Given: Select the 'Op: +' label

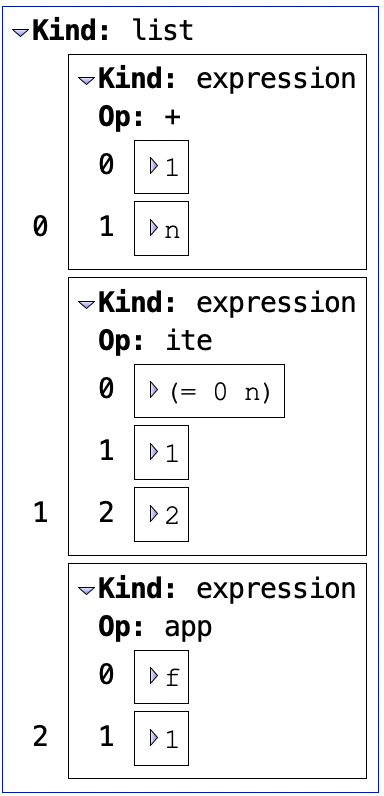Looking at the screenshot, I should pos(140,117).
